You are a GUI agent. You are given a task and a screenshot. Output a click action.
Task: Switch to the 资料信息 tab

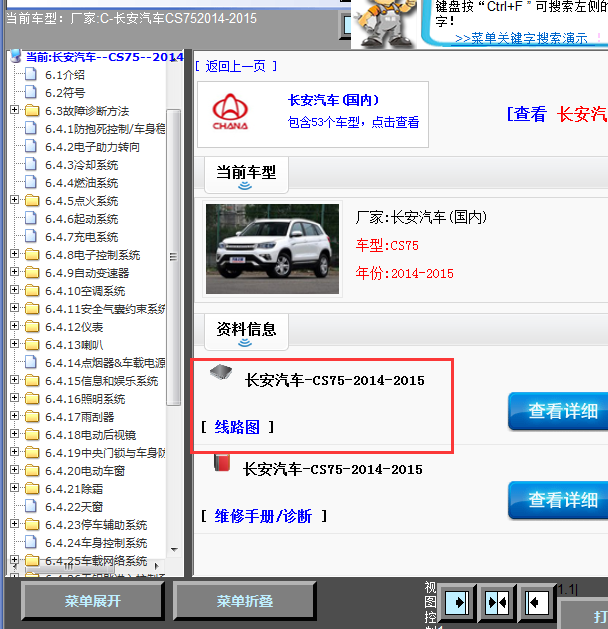246,332
